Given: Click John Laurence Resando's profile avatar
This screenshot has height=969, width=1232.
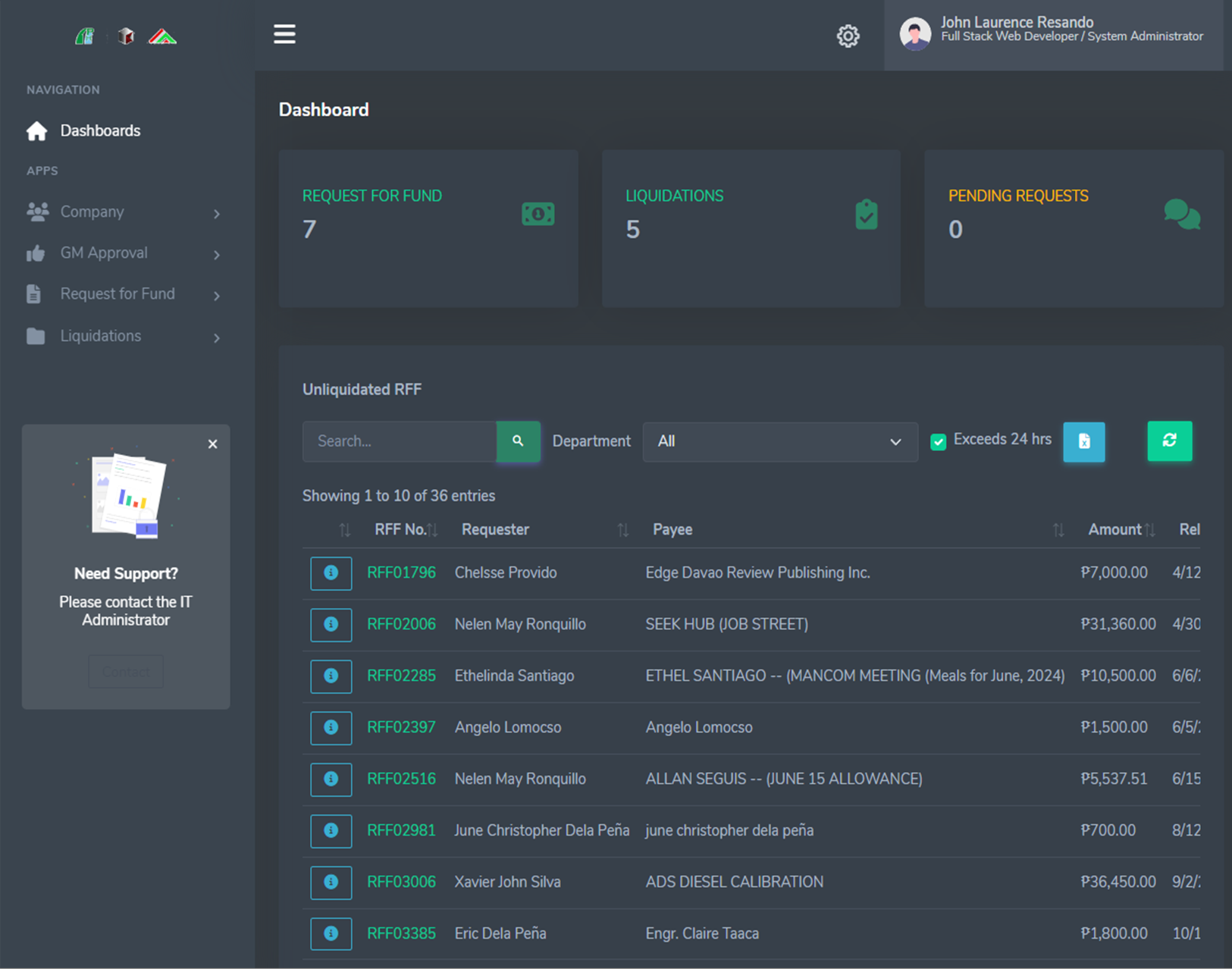Looking at the screenshot, I should coord(915,34).
